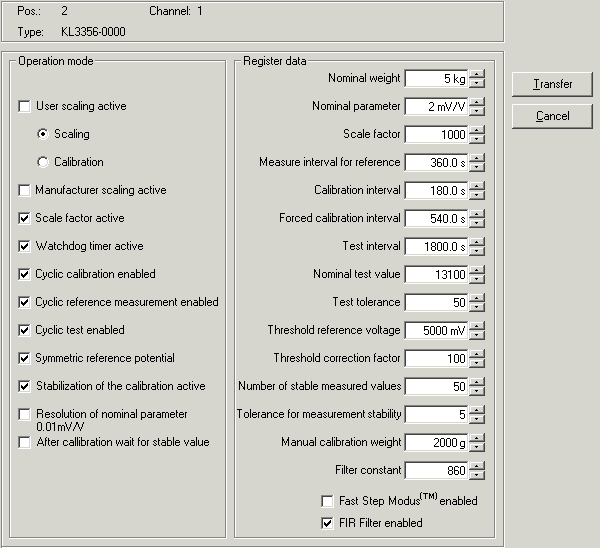600x548 pixels.
Task: Increase Scale factor with up arrow
Action: tap(477, 130)
